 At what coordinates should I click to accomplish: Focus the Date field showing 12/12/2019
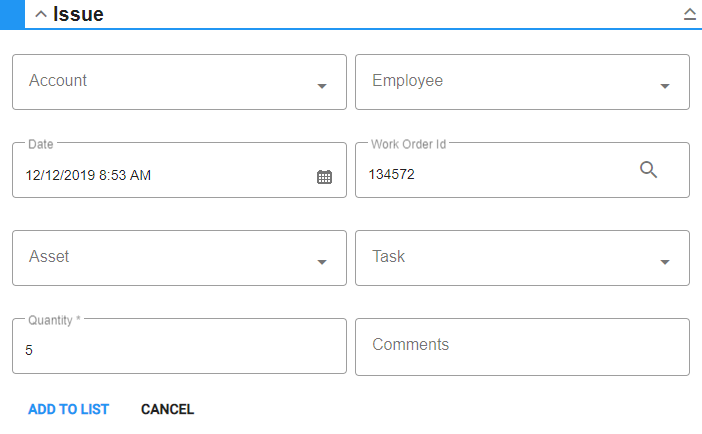click(179, 170)
